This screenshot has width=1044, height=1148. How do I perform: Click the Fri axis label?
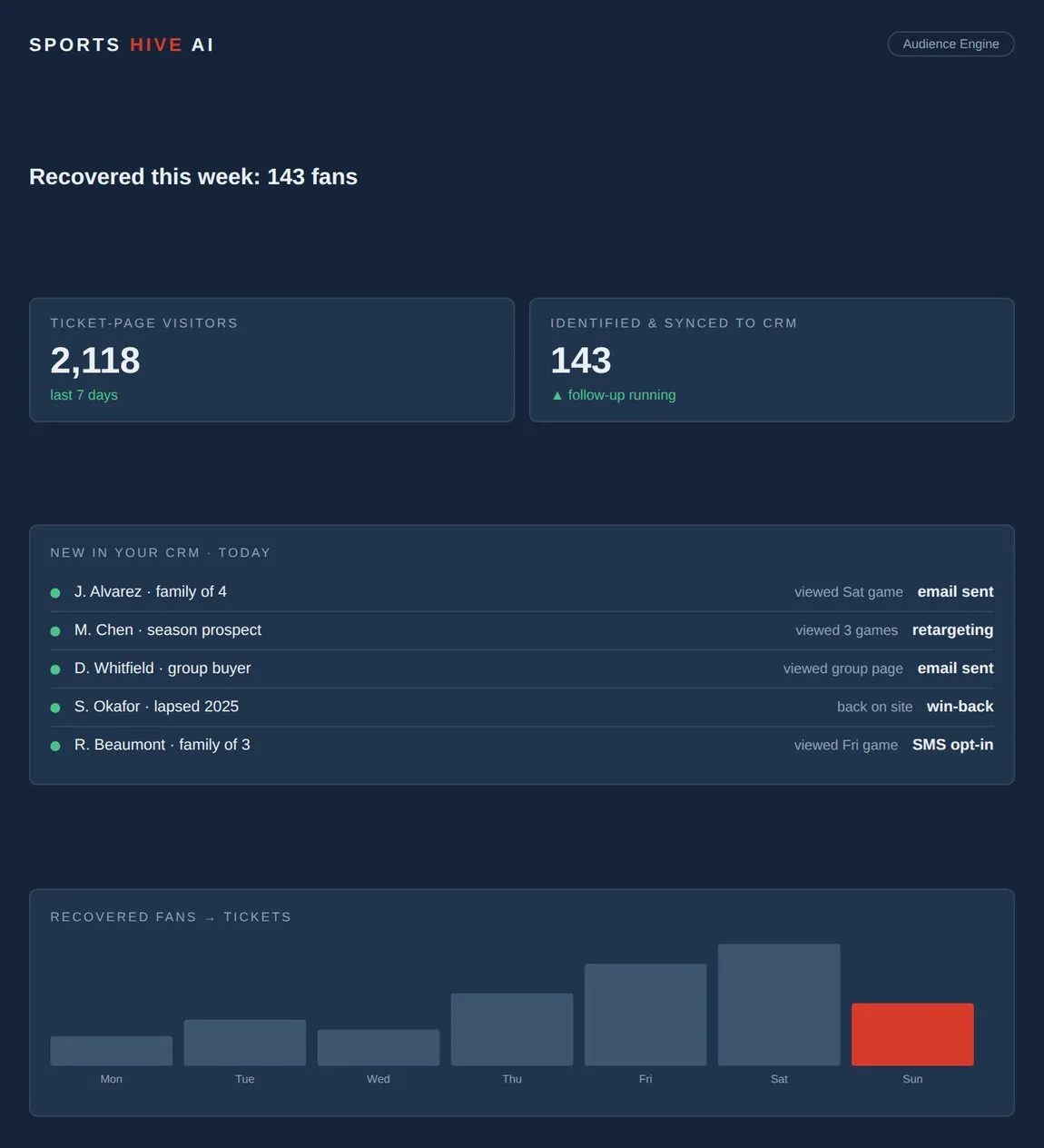tap(645, 1079)
